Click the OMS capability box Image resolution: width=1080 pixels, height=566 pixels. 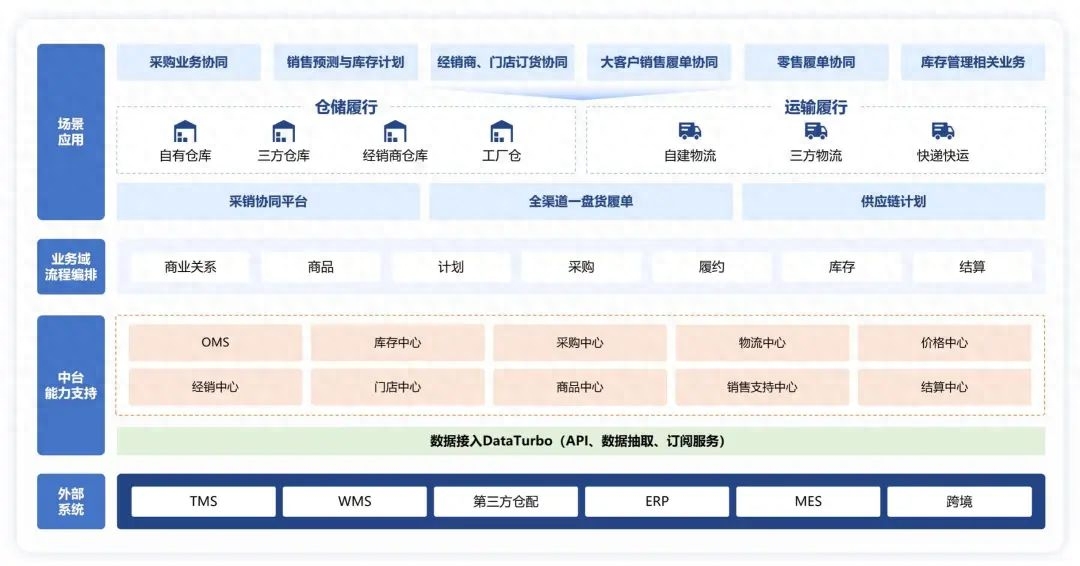(x=215, y=342)
